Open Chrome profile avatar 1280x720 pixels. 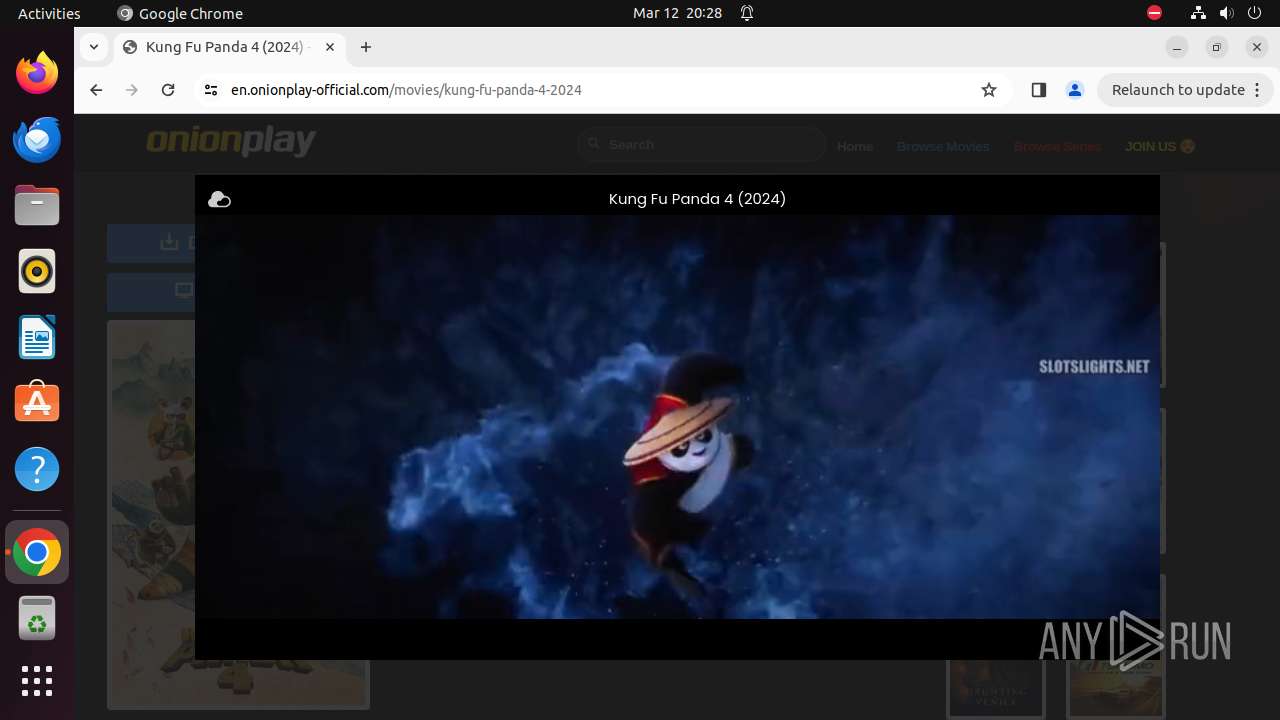(x=1075, y=90)
